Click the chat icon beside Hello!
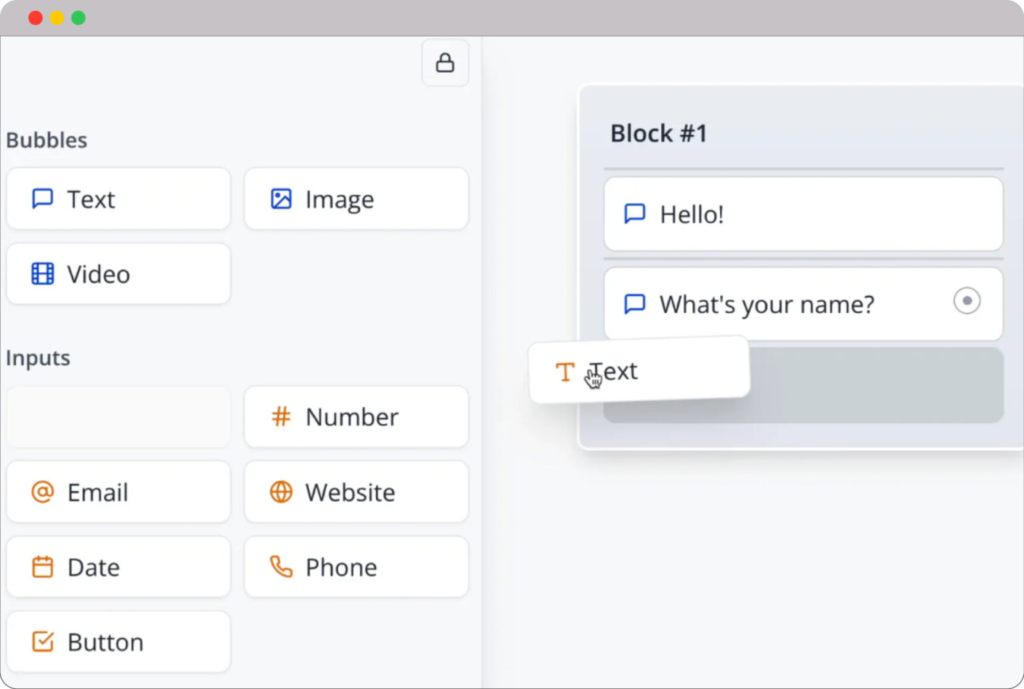 (x=634, y=213)
